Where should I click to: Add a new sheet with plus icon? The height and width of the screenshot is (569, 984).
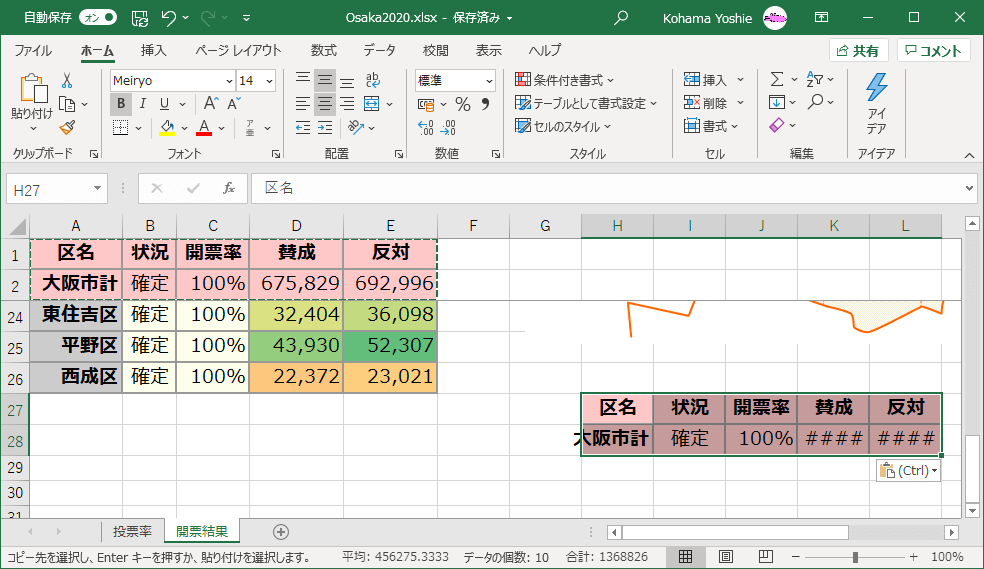pyautogui.click(x=281, y=532)
